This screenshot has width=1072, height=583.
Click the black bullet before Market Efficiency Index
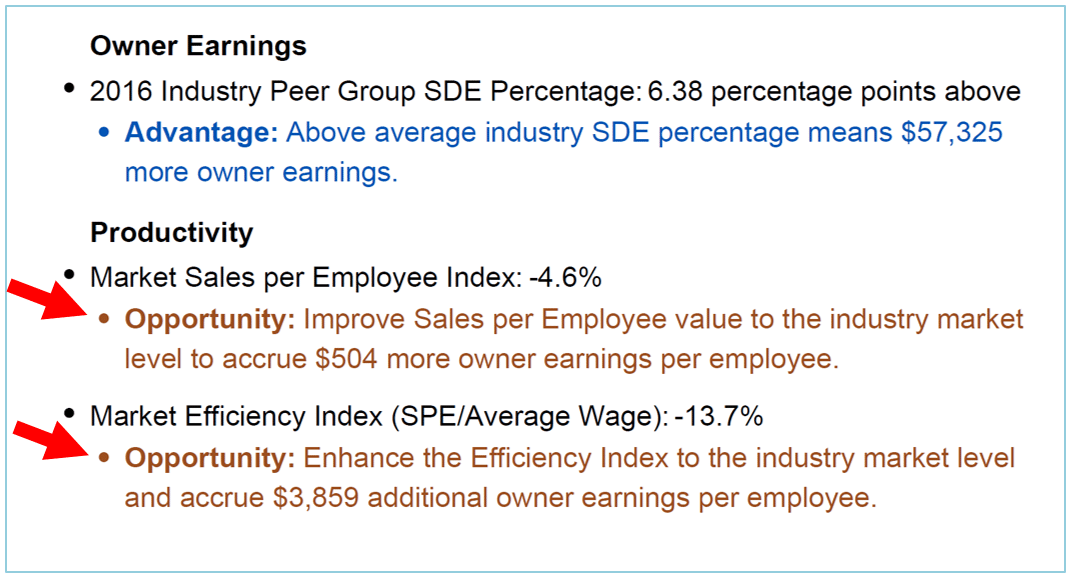coord(69,412)
